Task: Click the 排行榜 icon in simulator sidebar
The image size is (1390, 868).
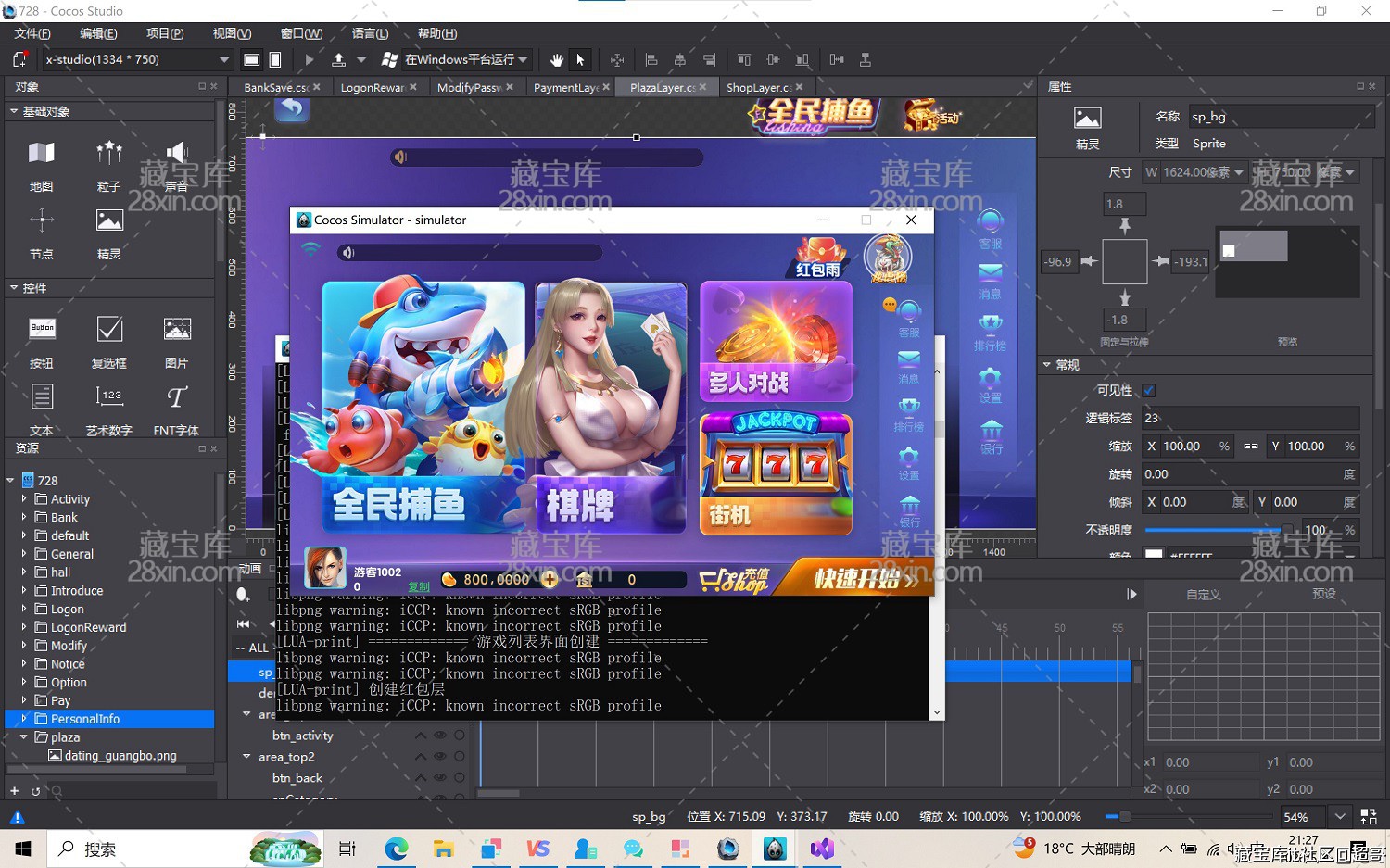Action: tap(908, 416)
